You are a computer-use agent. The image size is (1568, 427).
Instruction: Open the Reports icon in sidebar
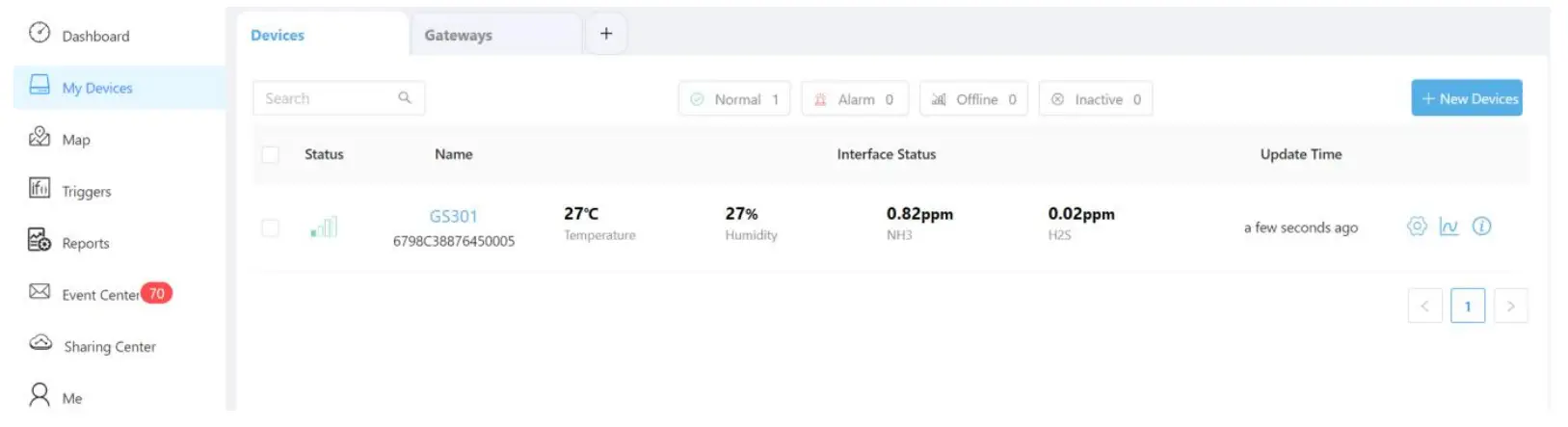point(40,240)
